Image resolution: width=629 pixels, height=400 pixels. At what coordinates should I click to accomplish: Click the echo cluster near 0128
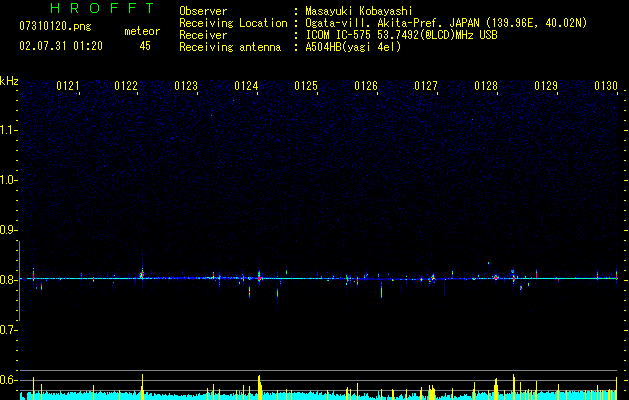(496, 277)
